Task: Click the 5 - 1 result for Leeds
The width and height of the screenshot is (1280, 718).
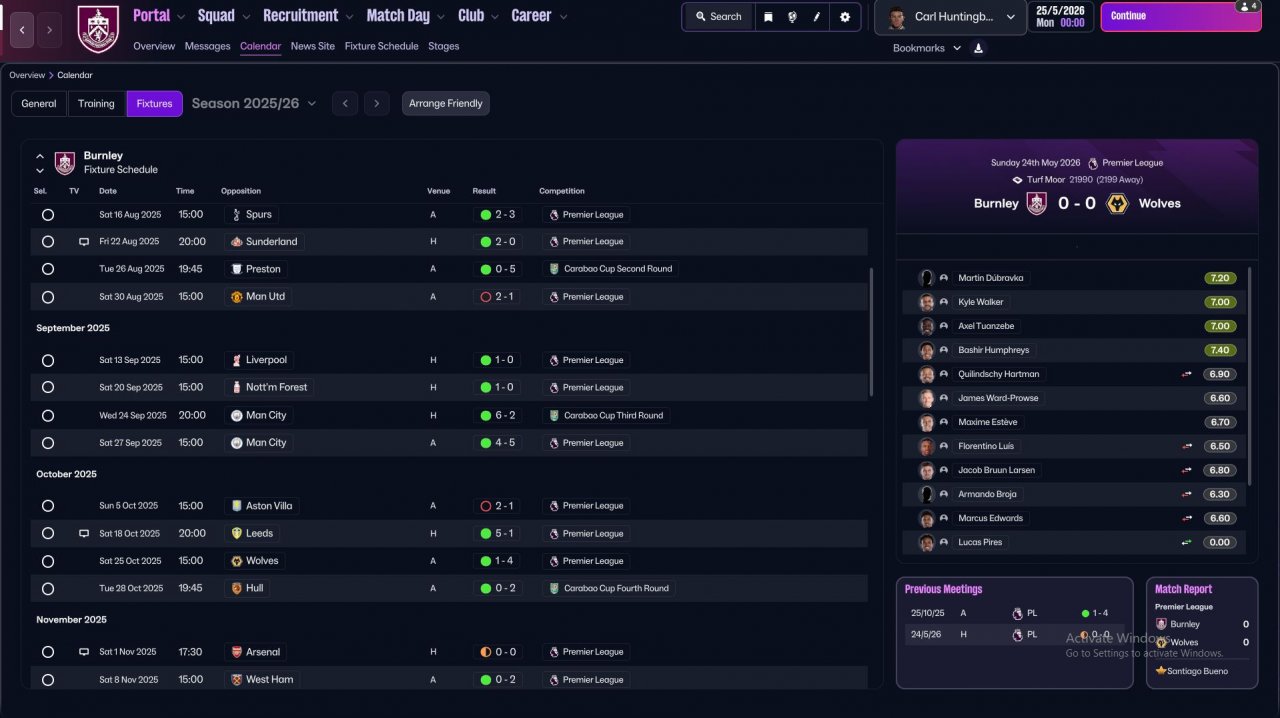Action: point(498,534)
